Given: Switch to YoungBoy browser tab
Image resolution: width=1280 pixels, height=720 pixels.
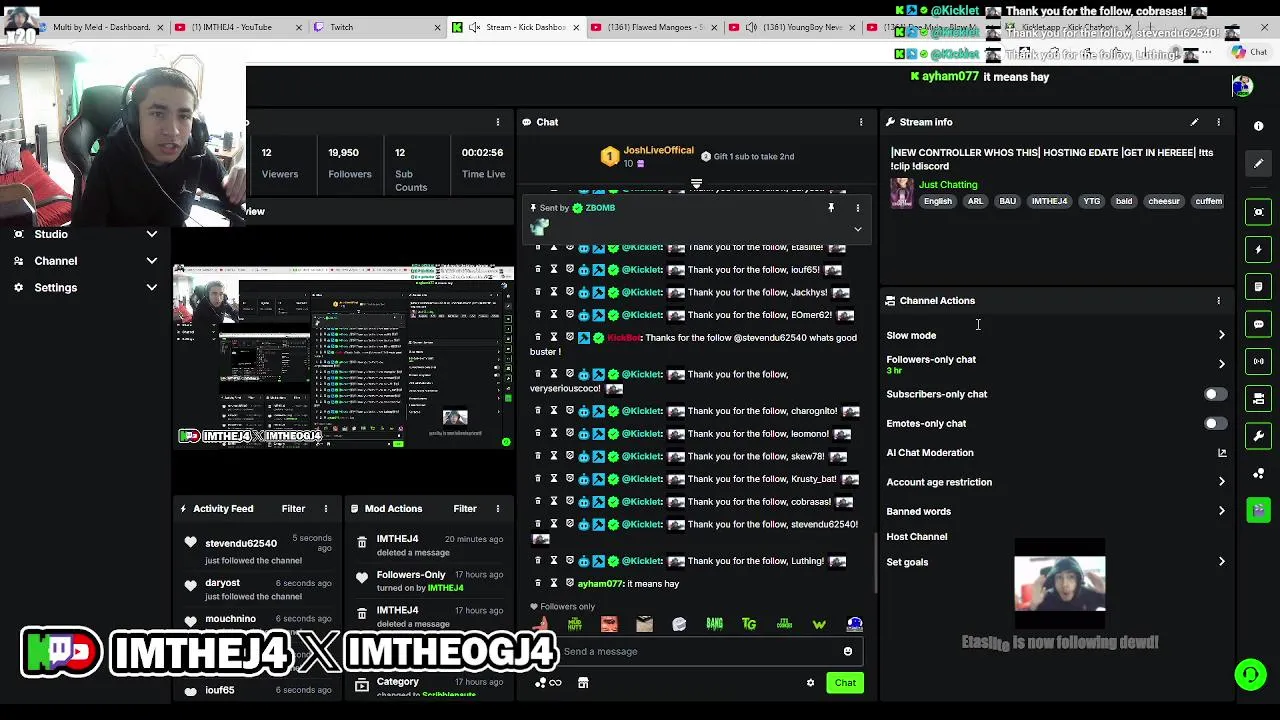Looking at the screenshot, I should 791,27.
